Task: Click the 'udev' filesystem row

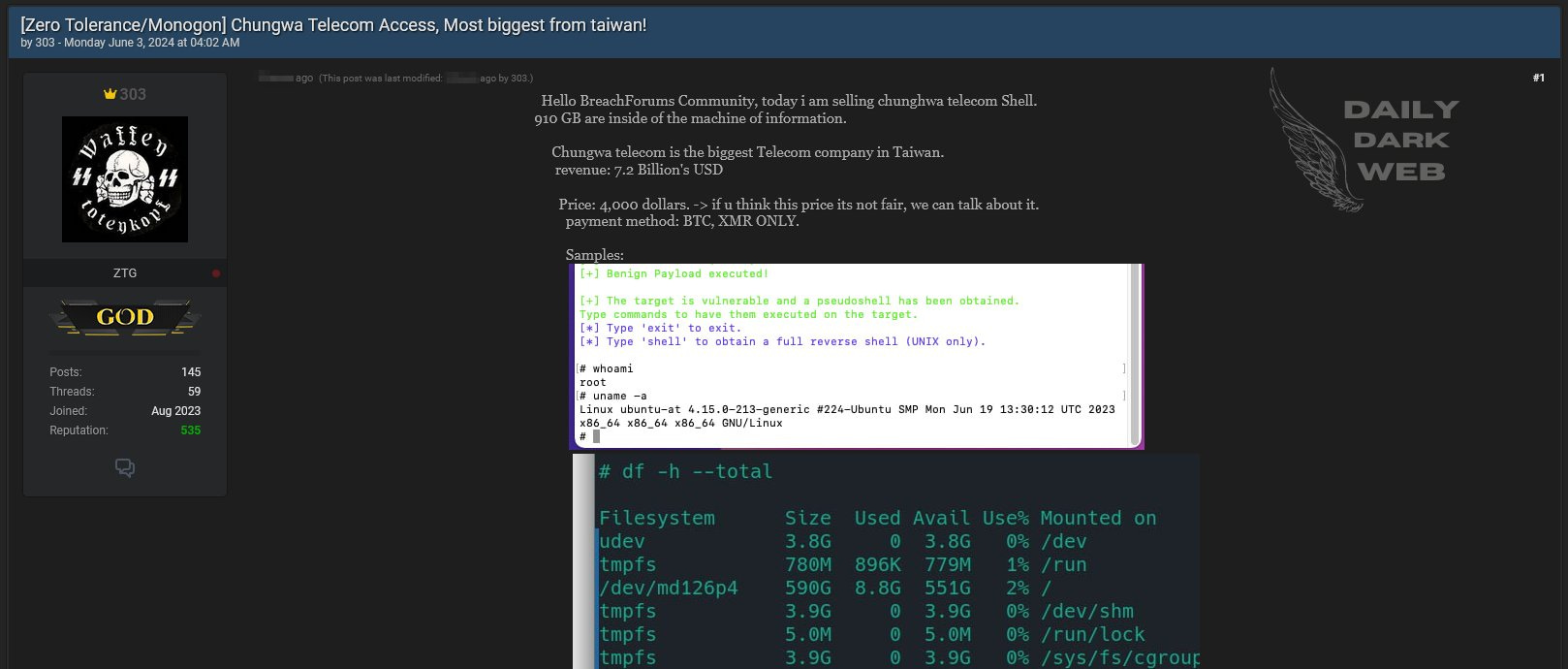Action: pos(842,541)
